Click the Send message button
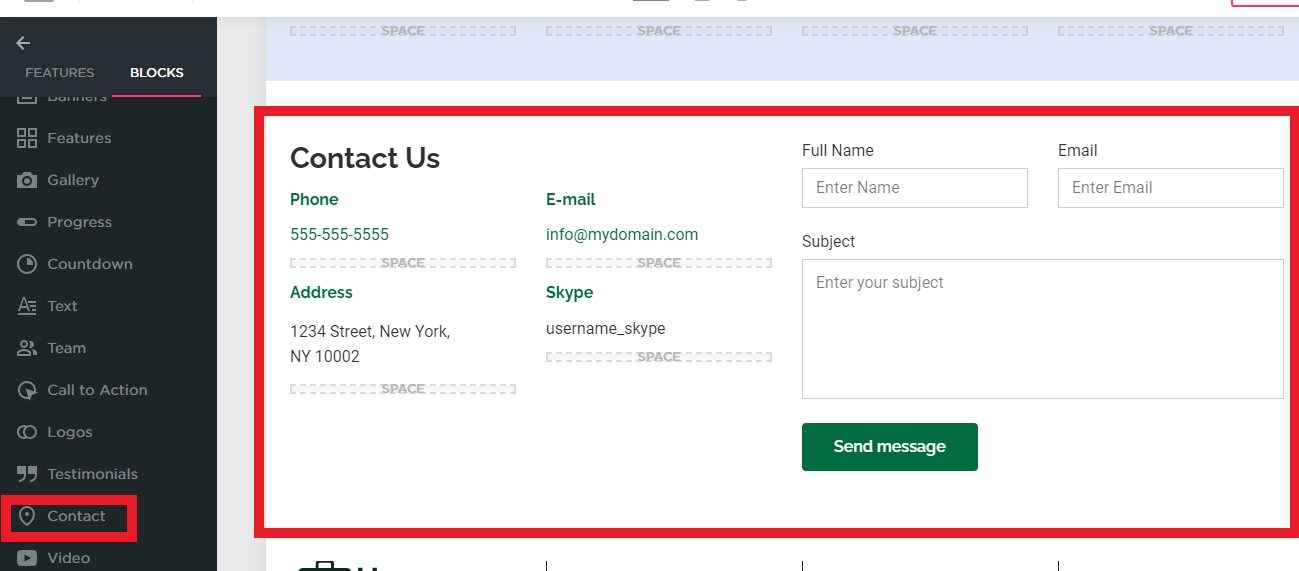1299x571 pixels. 890,447
